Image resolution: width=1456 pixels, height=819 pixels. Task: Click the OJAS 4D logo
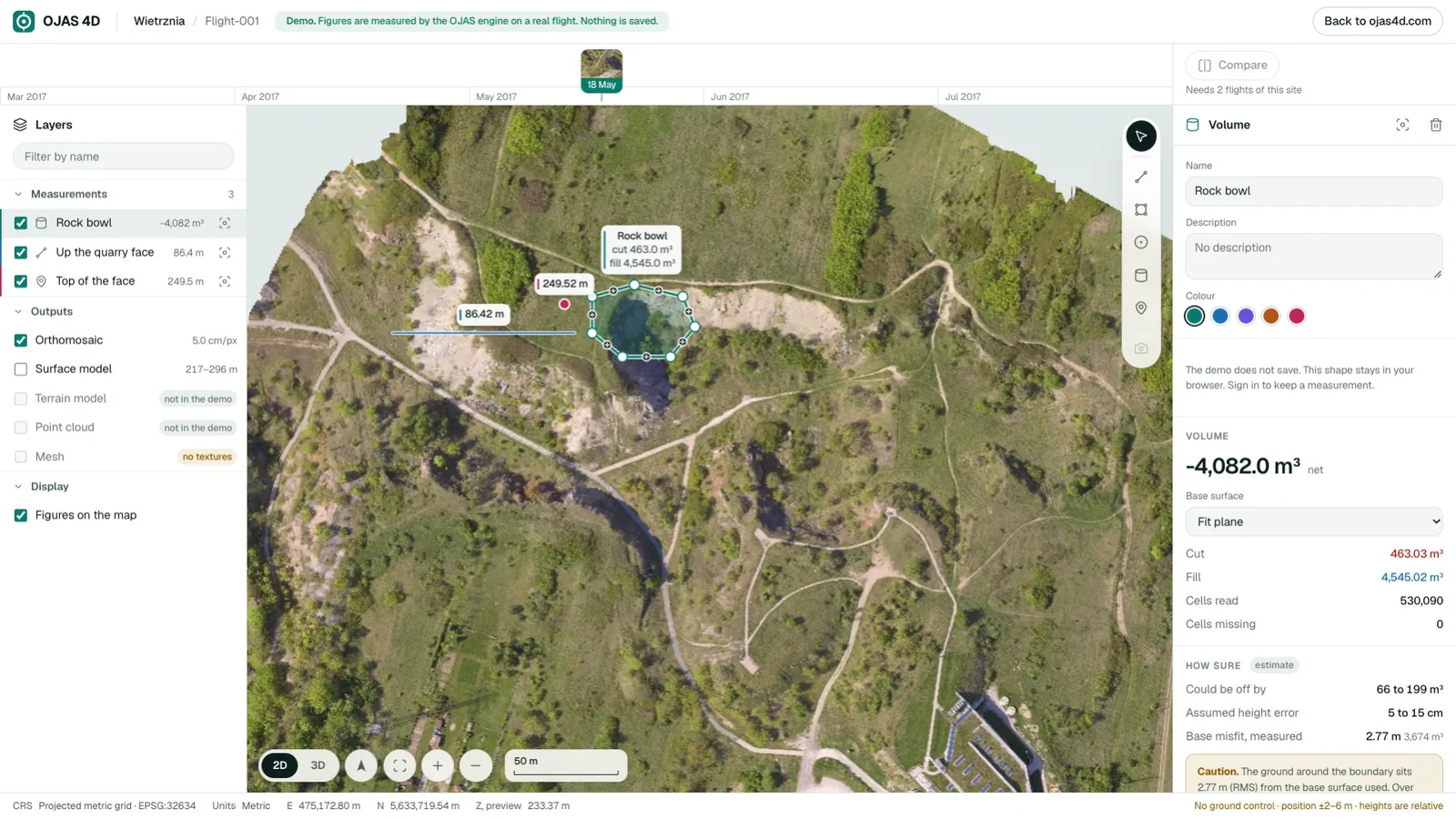tap(56, 21)
